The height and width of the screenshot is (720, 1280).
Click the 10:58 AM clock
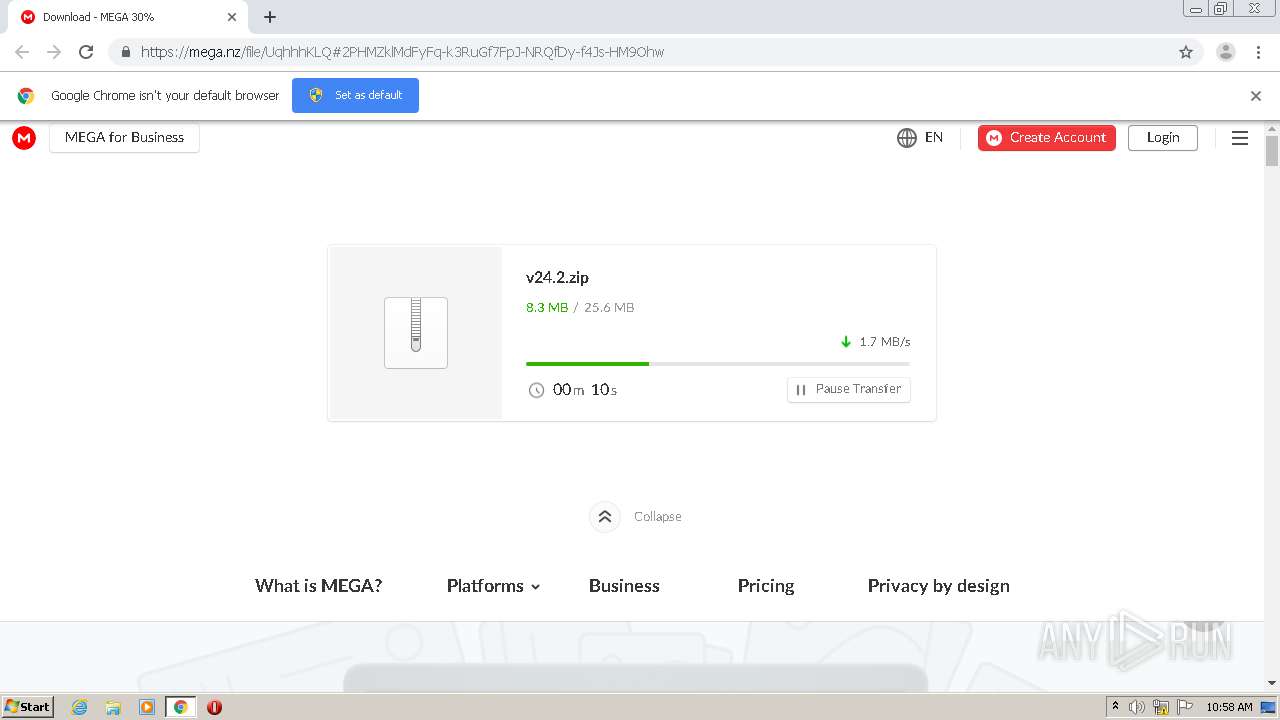[1229, 707]
